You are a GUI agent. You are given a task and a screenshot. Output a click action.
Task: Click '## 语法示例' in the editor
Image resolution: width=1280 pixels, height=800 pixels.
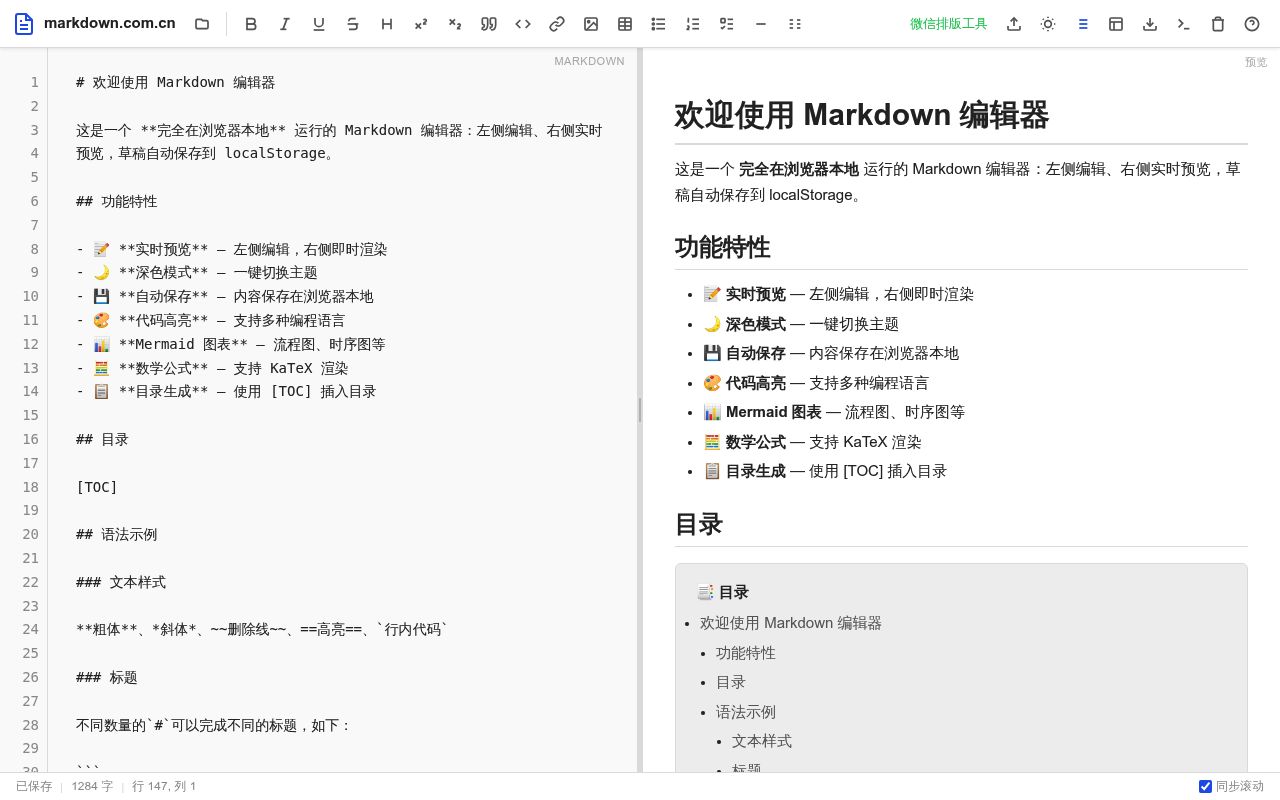click(x=117, y=534)
